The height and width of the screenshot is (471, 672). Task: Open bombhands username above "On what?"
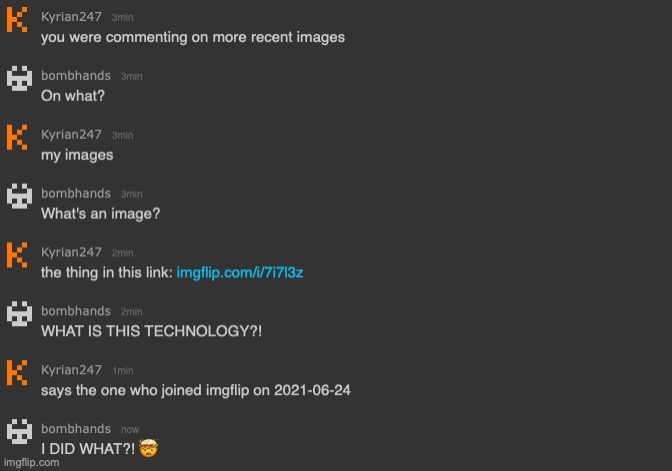click(x=76, y=75)
